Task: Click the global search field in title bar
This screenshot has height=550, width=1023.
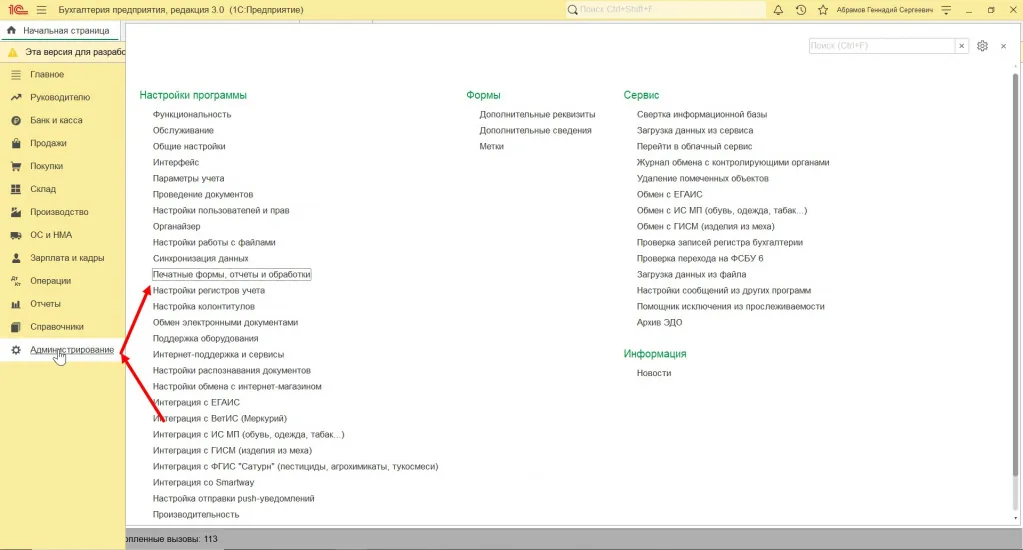Action: point(665,10)
